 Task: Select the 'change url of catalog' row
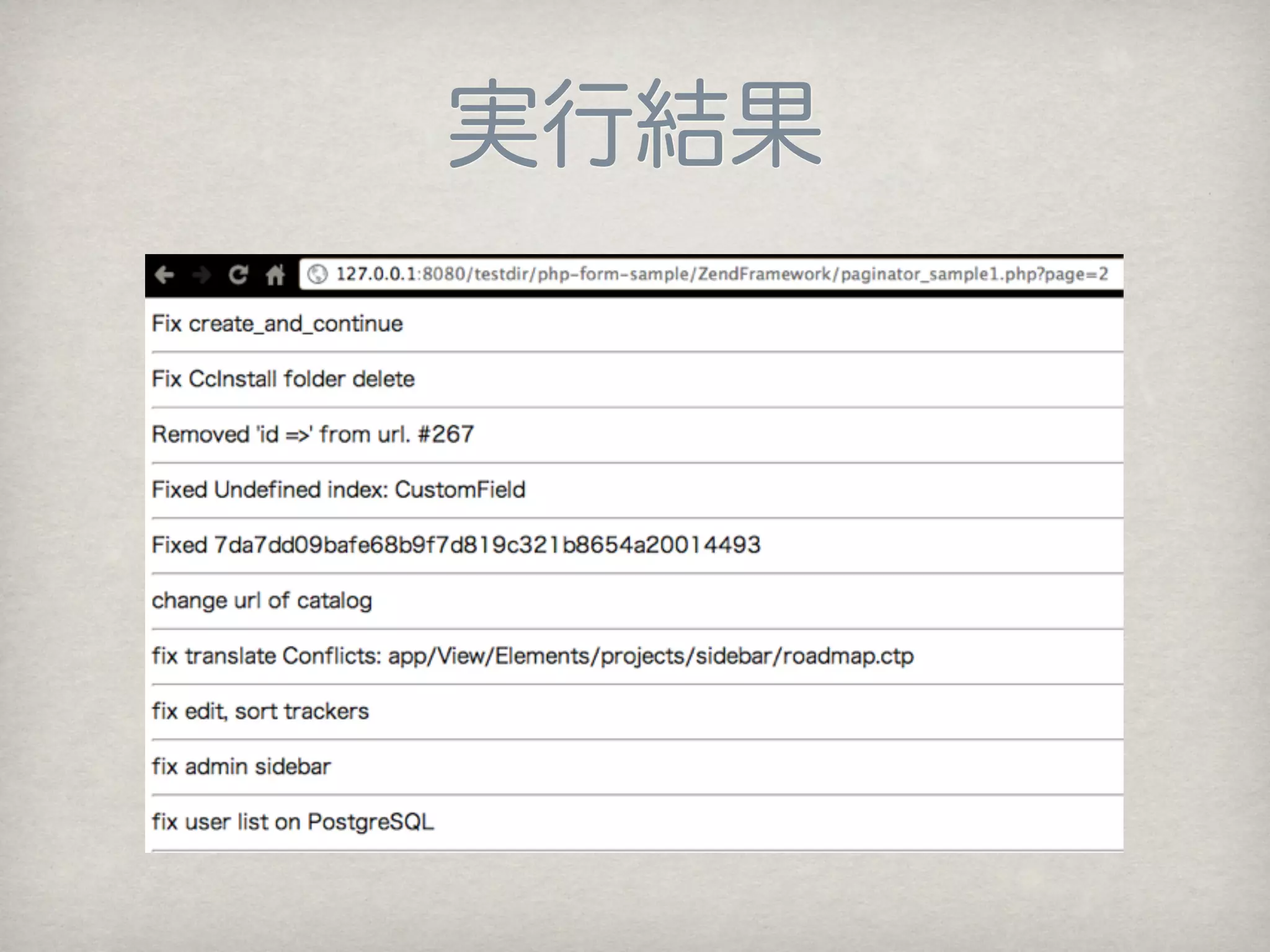(x=637, y=601)
